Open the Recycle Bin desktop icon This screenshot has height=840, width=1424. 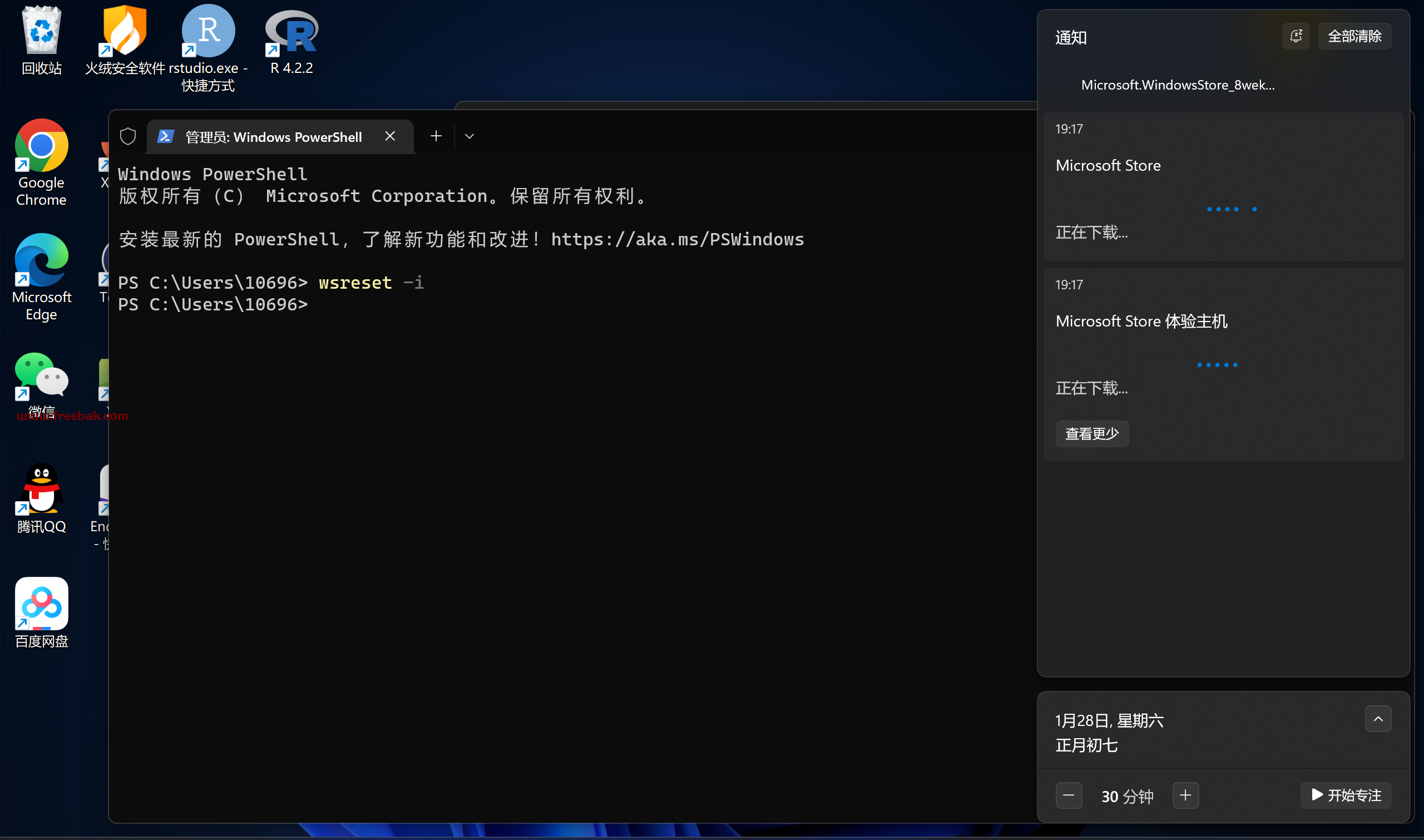[41, 39]
